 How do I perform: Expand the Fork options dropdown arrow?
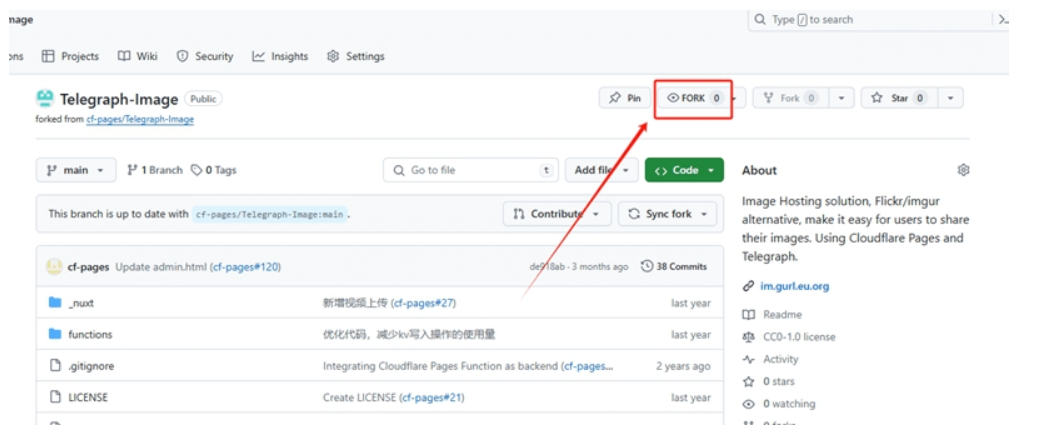[x=841, y=98]
